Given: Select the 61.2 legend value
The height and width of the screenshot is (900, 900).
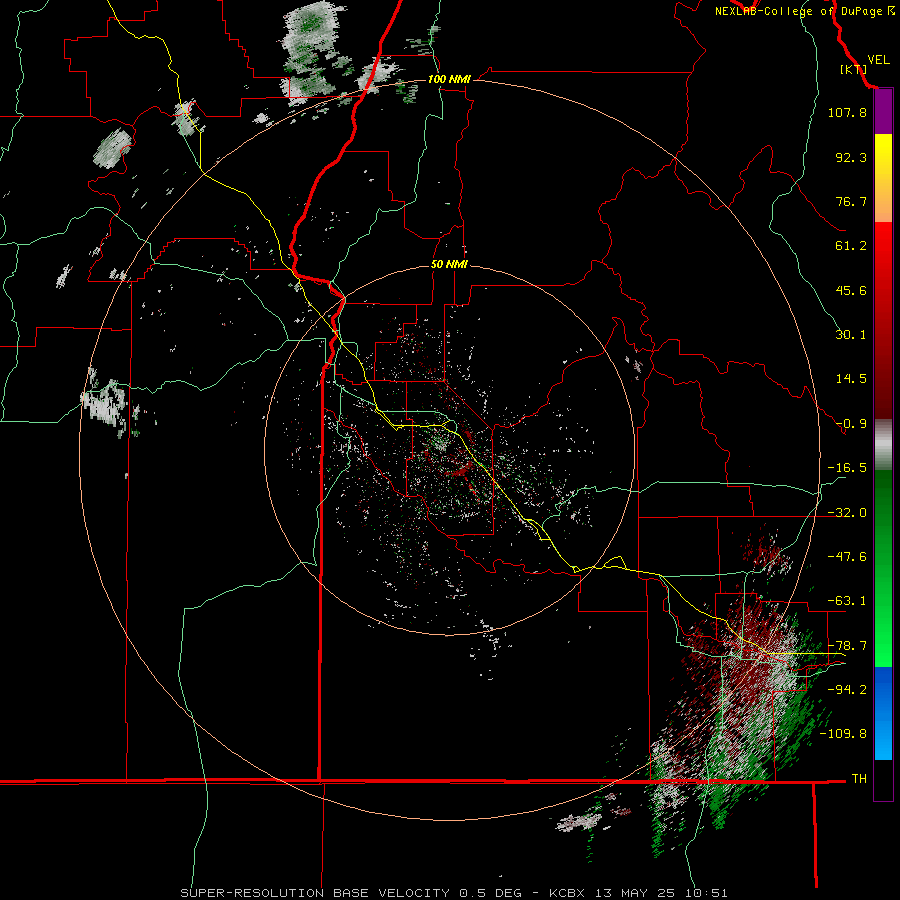Looking at the screenshot, I should tap(851, 246).
